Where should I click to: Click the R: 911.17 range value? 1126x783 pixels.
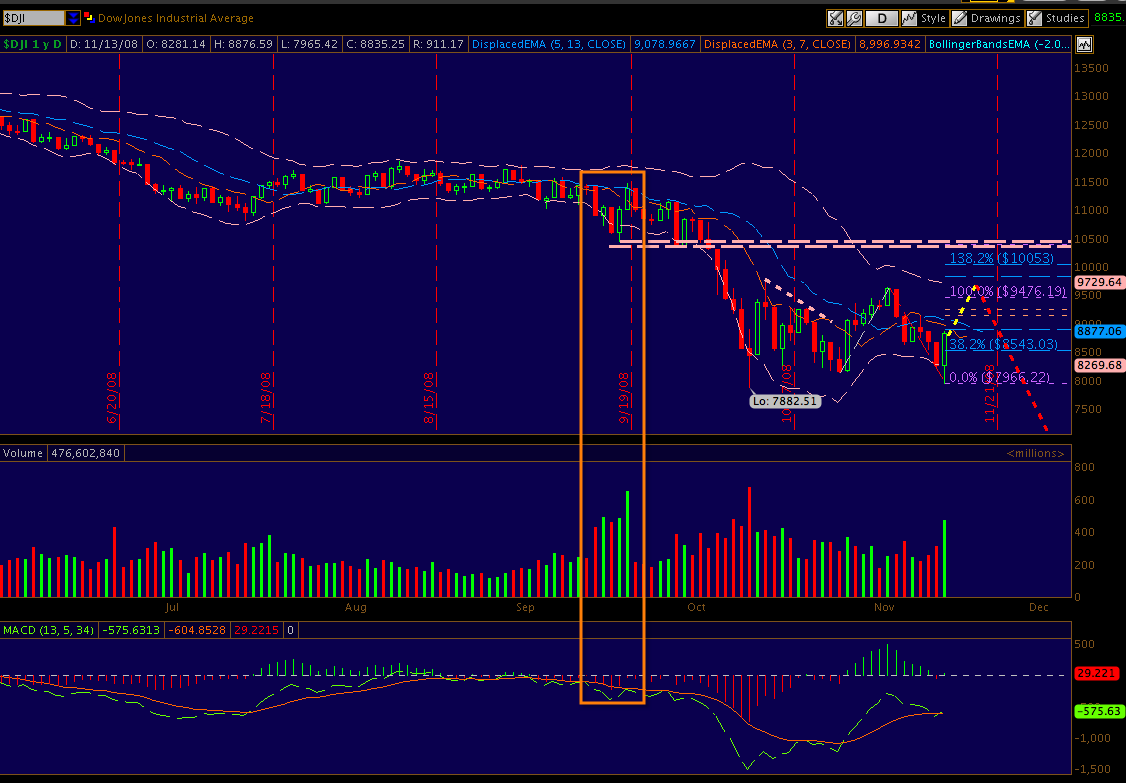(x=437, y=44)
